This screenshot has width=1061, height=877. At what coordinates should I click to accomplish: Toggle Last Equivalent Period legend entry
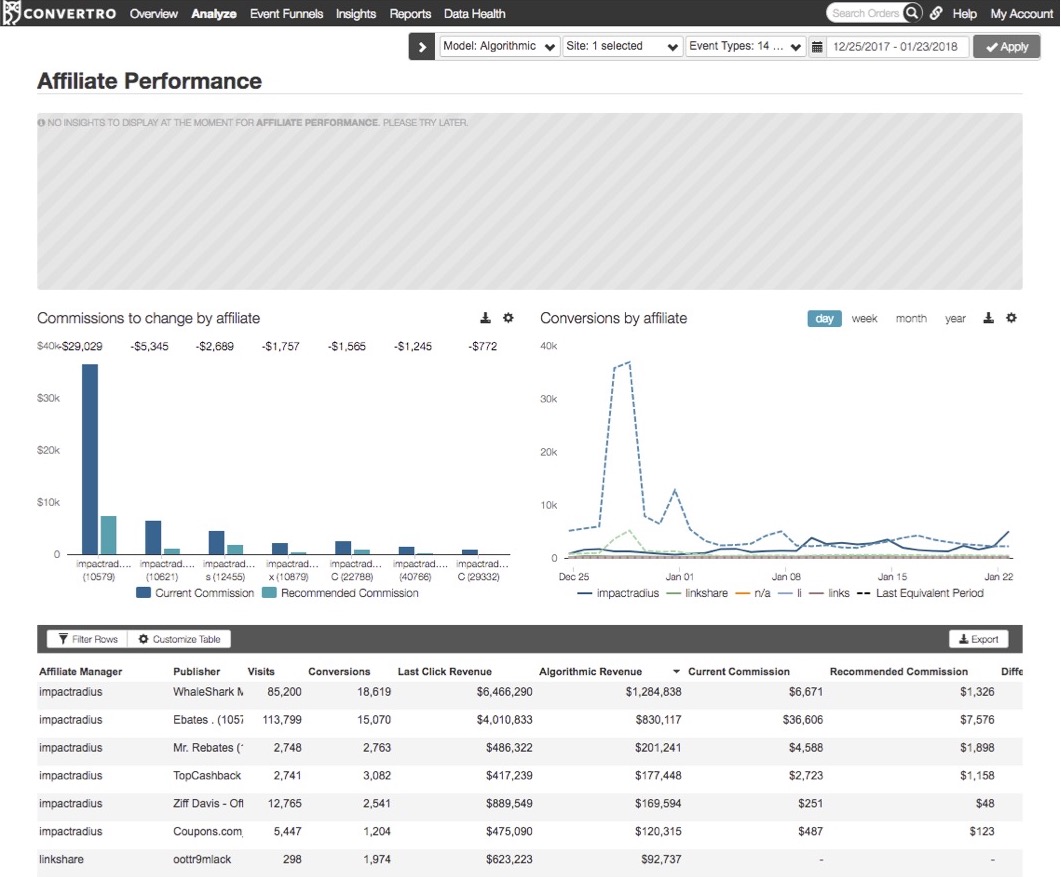point(920,593)
